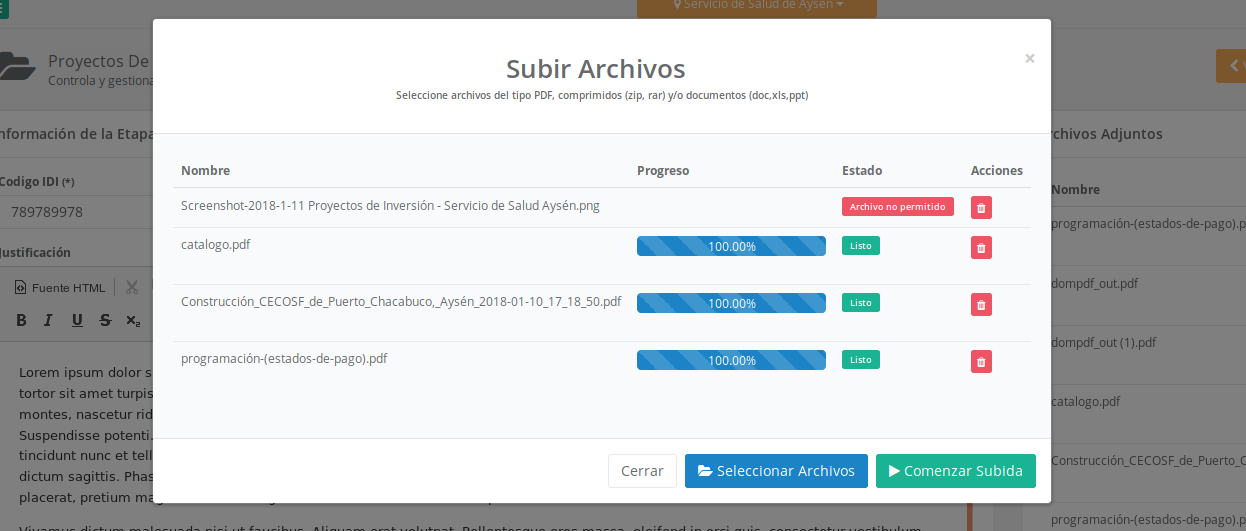Open dompdf_out.pdf in Archivos Adjuntos

tap(1095, 284)
